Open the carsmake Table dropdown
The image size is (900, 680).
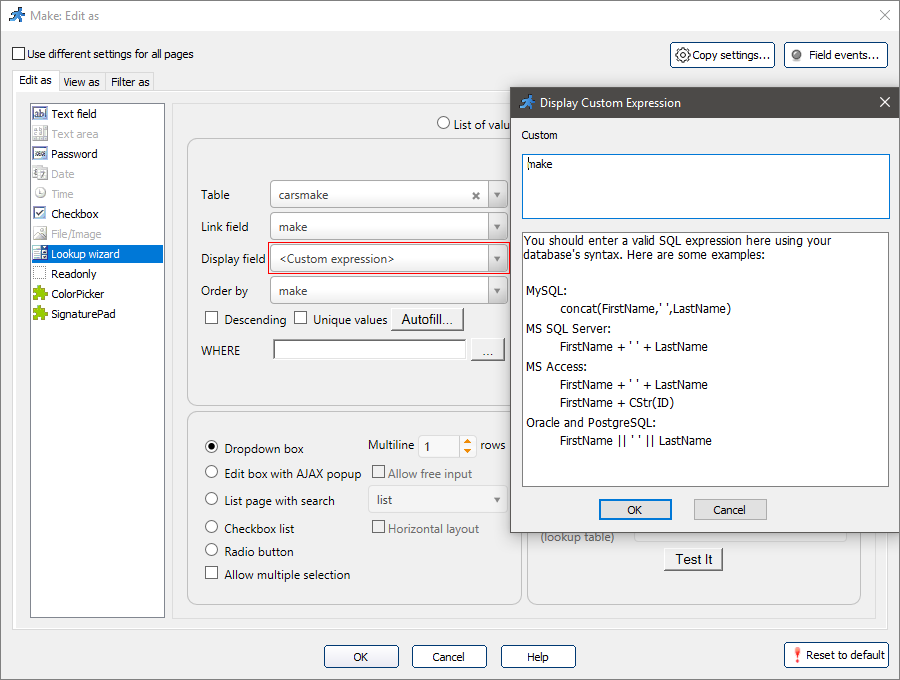click(x=496, y=194)
